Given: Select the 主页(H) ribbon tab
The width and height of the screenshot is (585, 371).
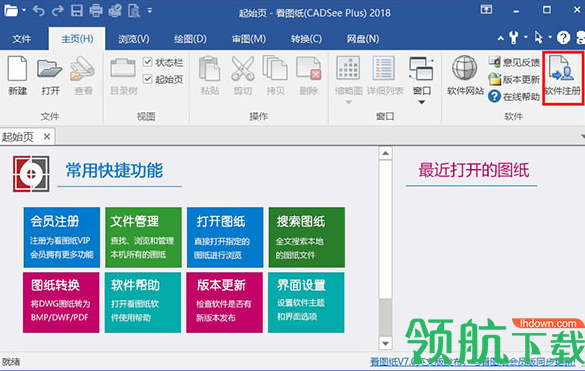Looking at the screenshot, I should tap(77, 39).
